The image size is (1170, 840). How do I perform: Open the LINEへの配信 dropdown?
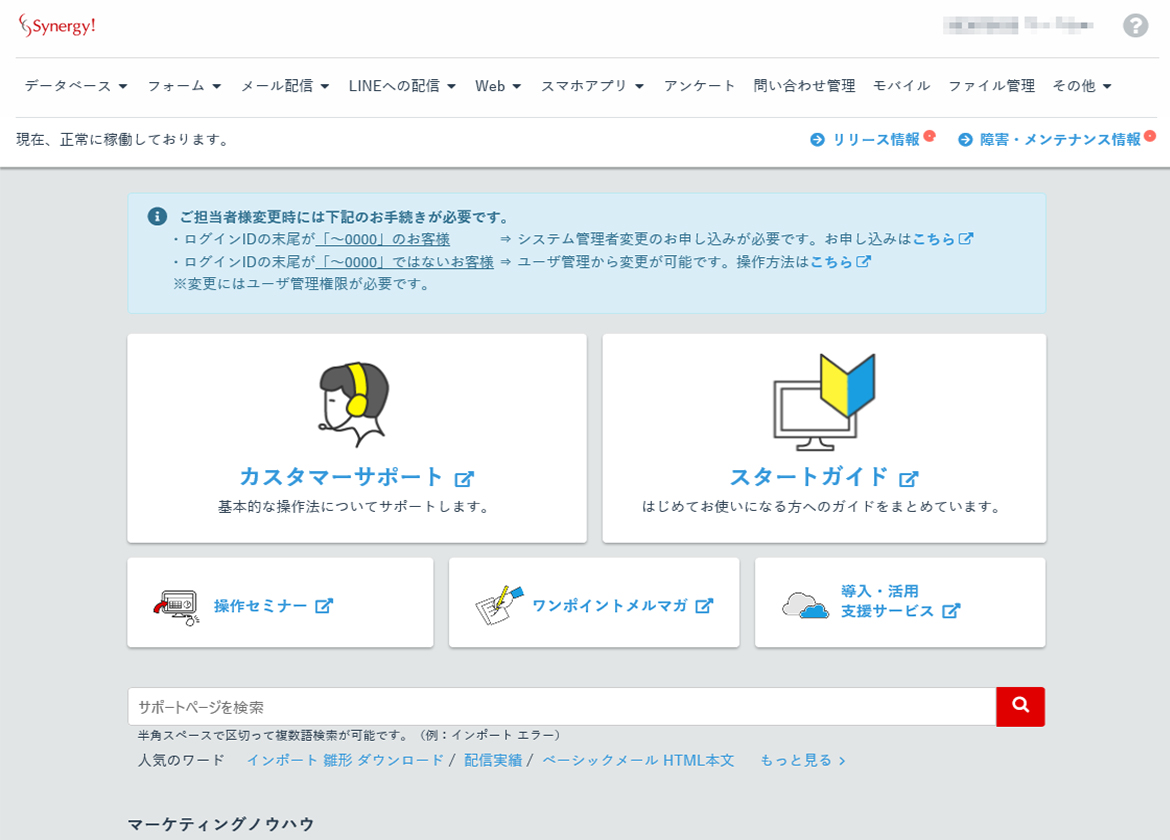click(x=402, y=86)
